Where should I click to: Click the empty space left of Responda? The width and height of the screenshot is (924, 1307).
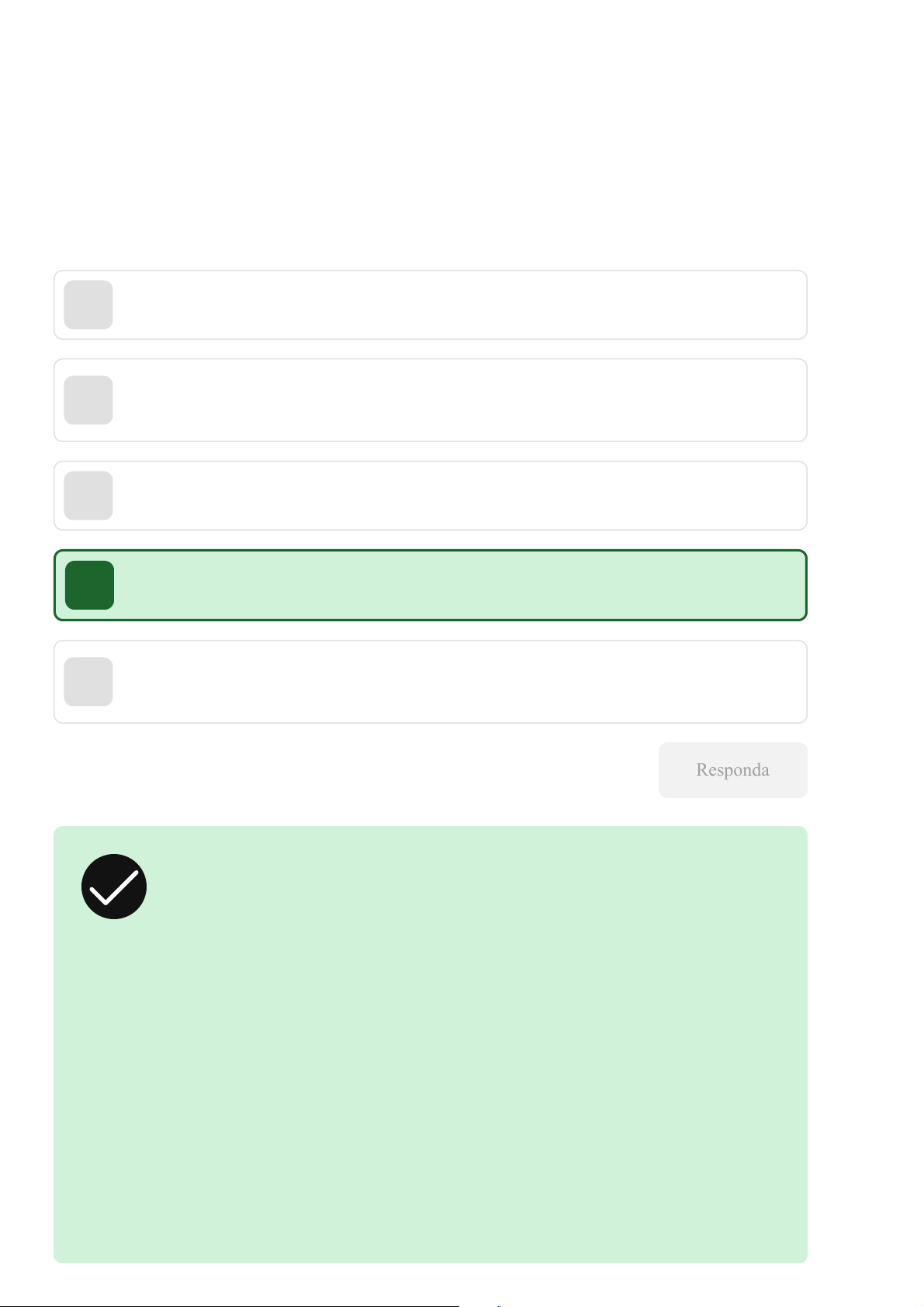click(349, 770)
